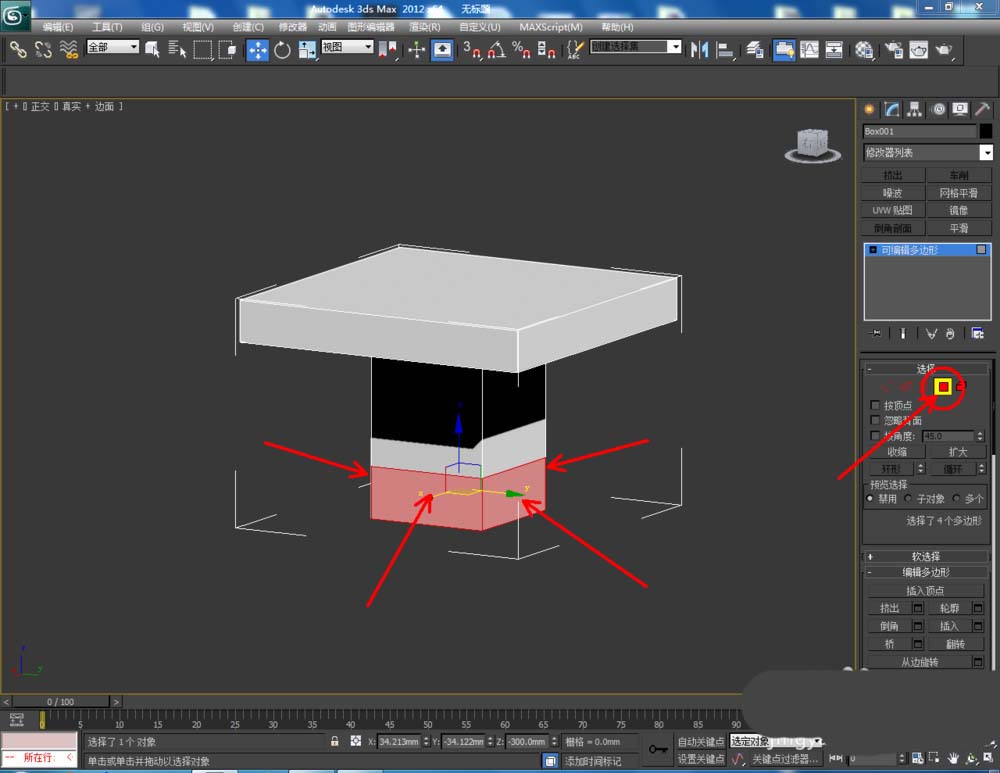Screen dimensions: 1000x773
Task: Enable the 忽略背面 checkbox
Action: pos(875,420)
